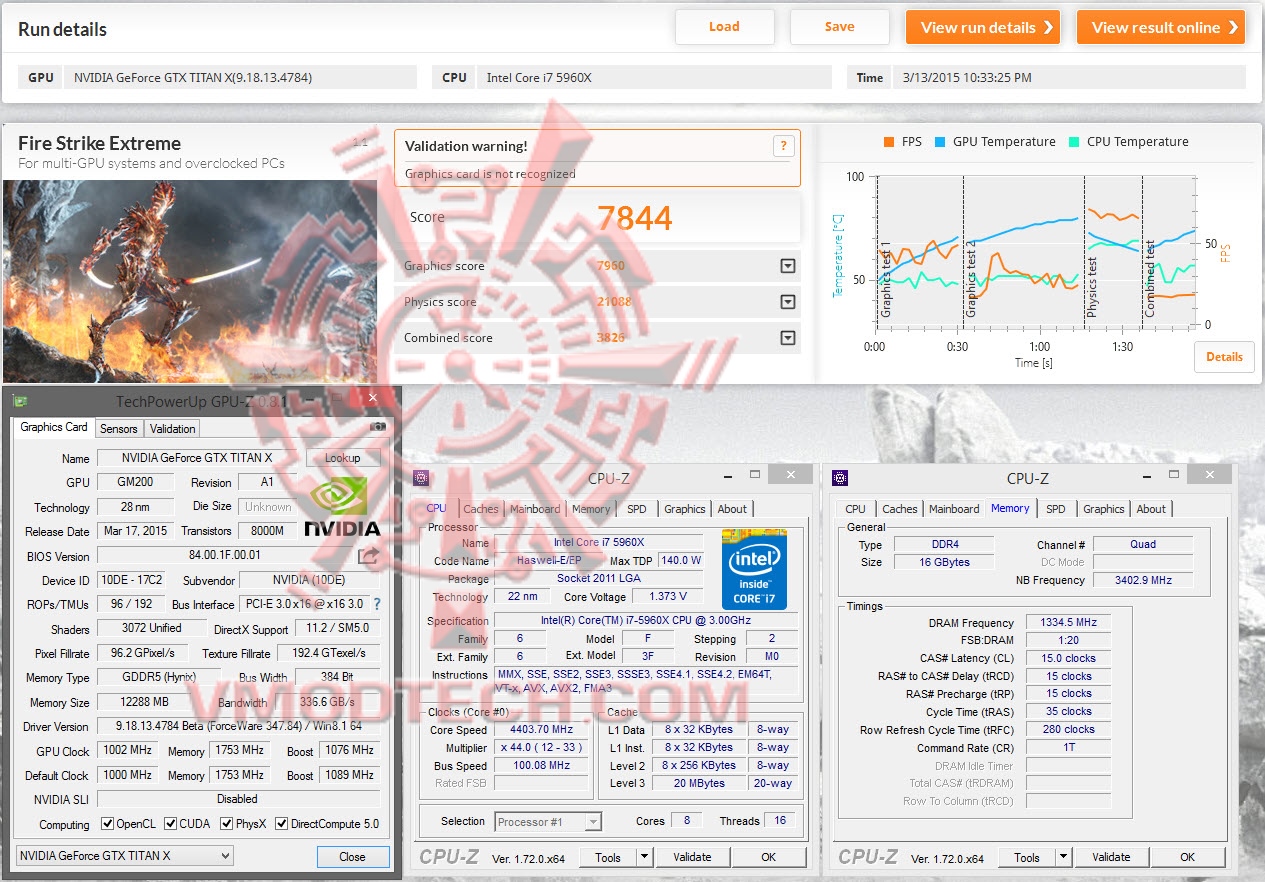Click the Save button in Run details
The width and height of the screenshot is (1265, 882).
click(840, 27)
